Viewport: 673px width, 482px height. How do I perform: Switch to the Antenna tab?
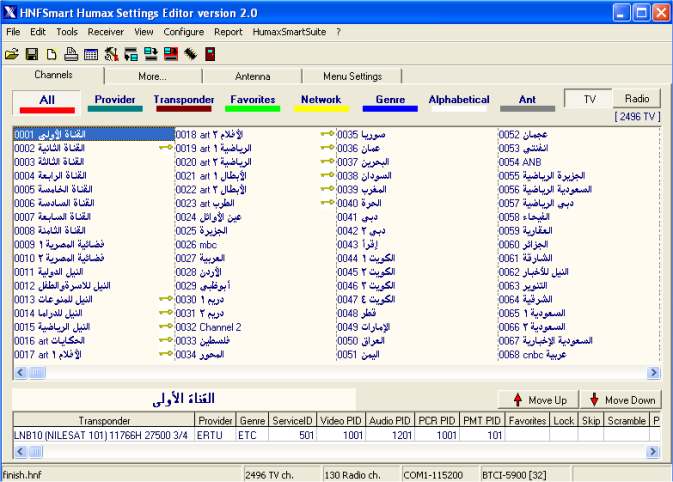252,76
